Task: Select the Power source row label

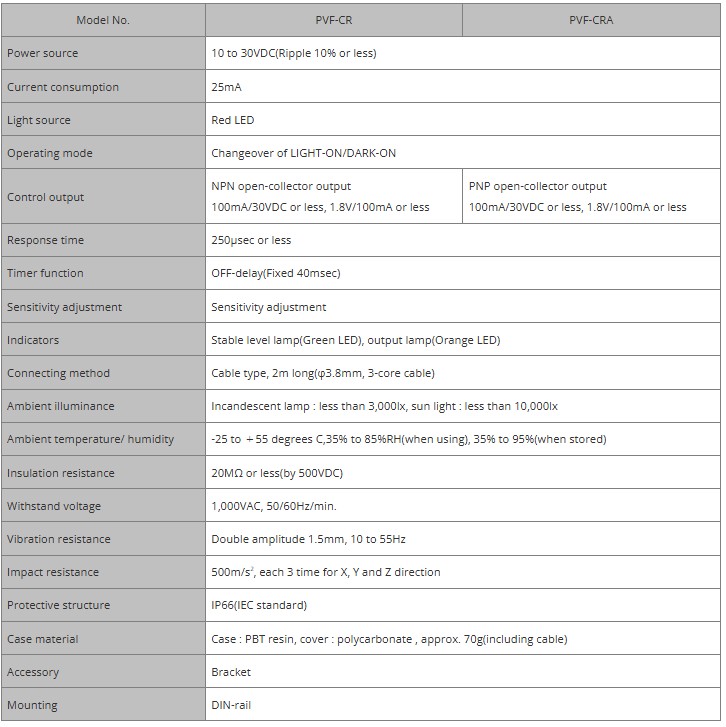Action: (42, 53)
